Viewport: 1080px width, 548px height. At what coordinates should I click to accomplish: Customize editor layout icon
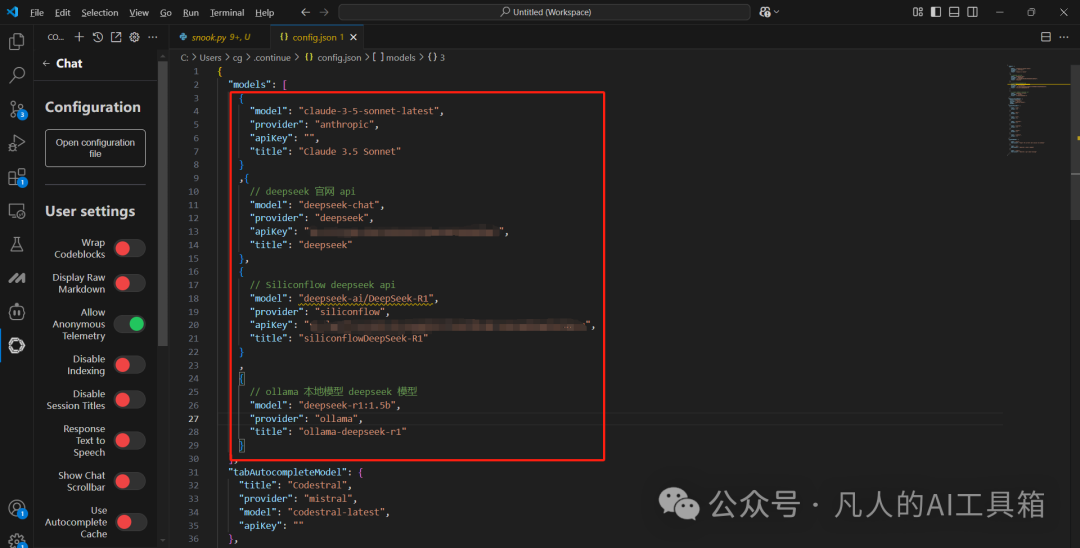click(x=917, y=12)
